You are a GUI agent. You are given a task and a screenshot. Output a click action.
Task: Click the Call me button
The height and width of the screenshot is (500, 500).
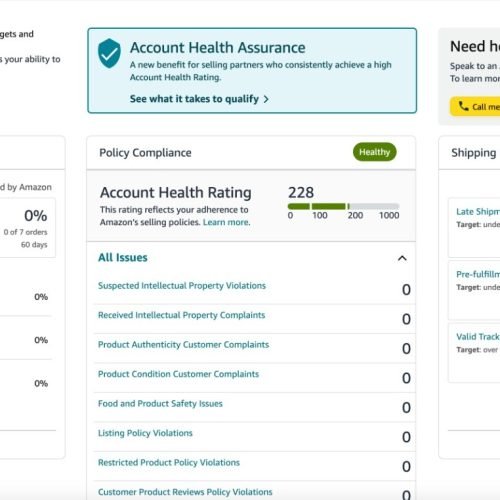tap(475, 107)
